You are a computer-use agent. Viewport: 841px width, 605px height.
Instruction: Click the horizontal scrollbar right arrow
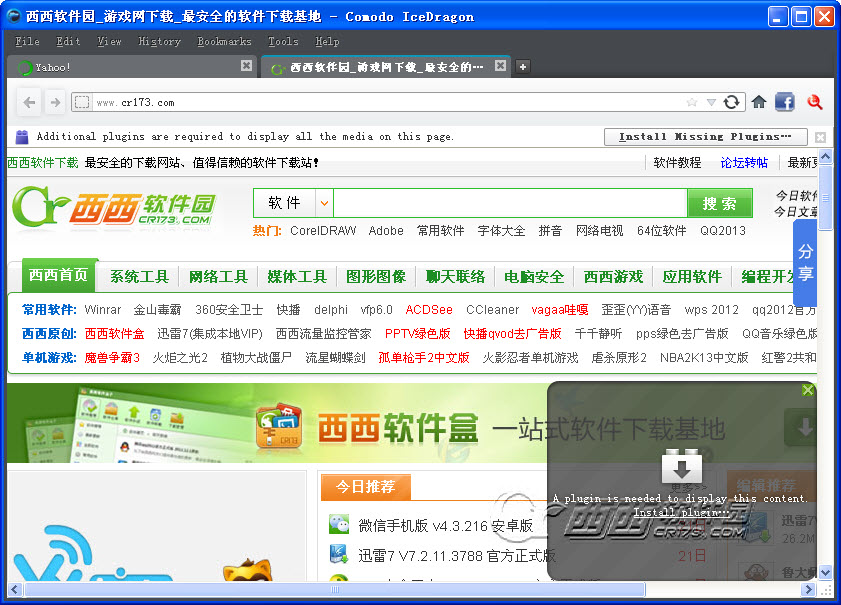(809, 589)
